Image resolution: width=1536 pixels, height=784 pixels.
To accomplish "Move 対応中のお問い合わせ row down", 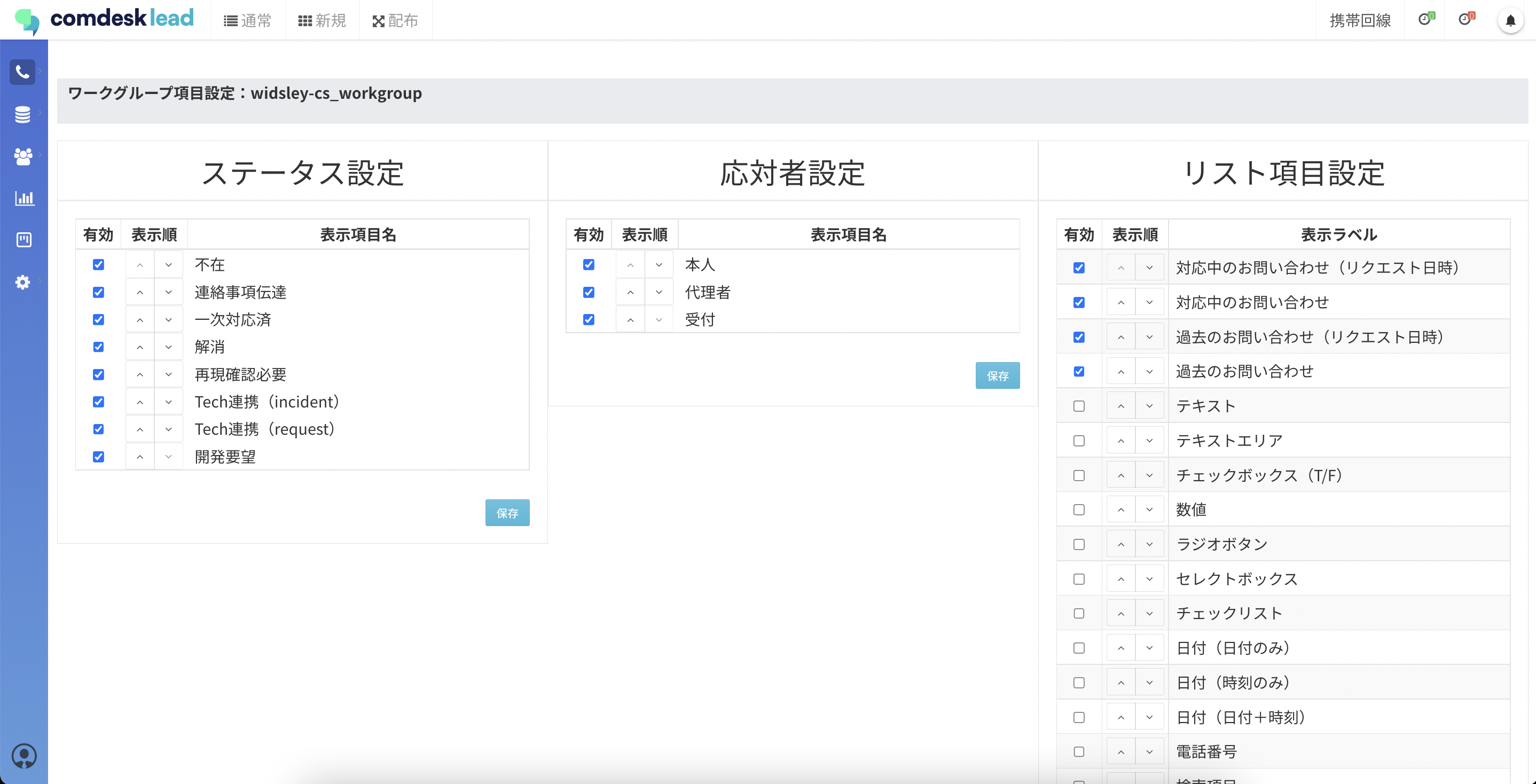I will (x=1149, y=303).
